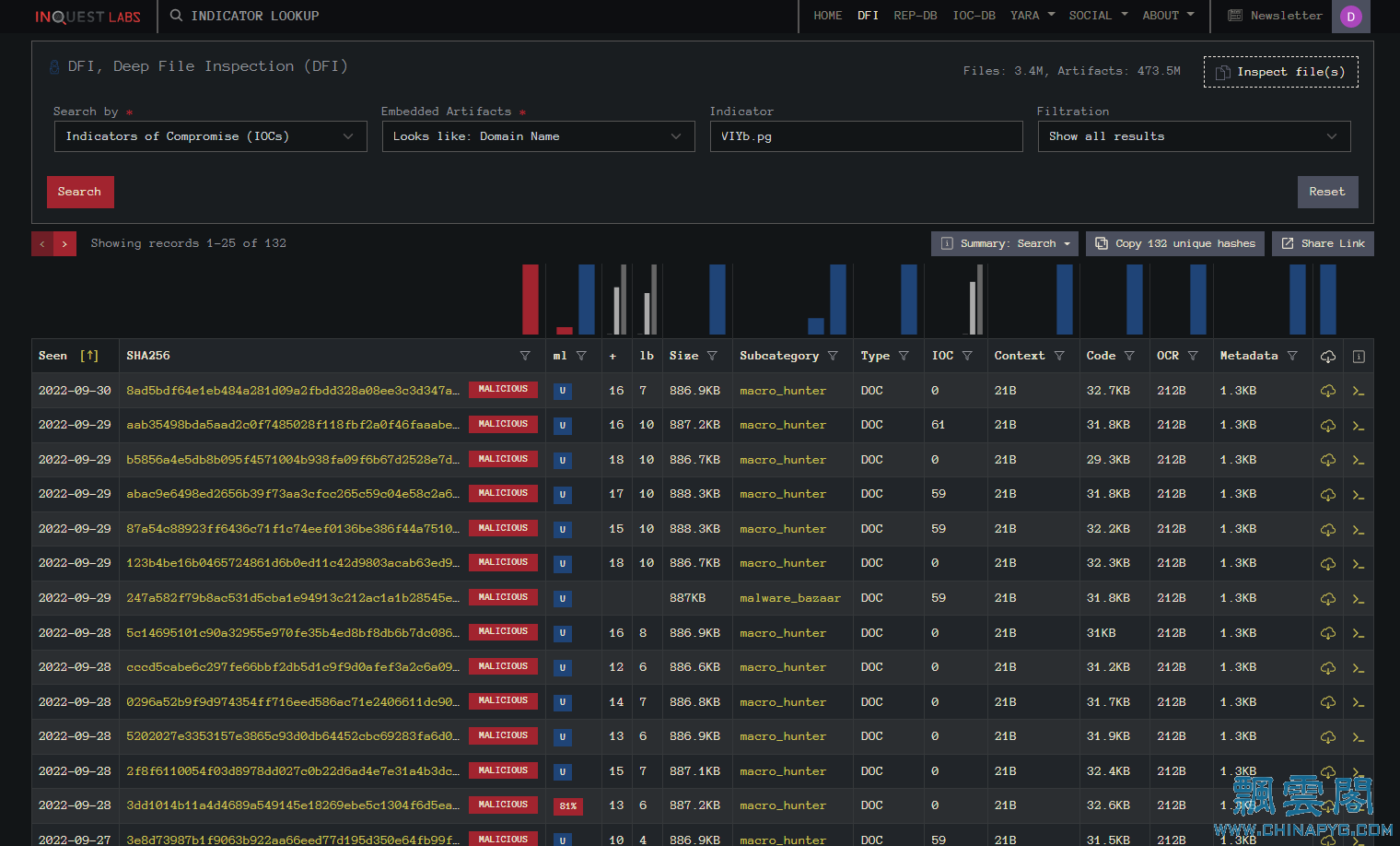This screenshot has height=846, width=1400.
Task: Open the Context column filter icon
Action: [1059, 356]
